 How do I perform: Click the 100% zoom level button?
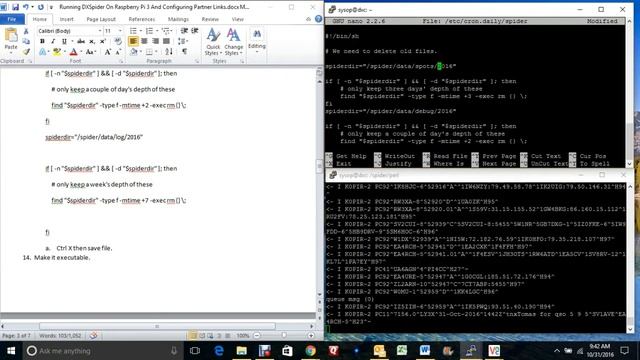point(243,336)
